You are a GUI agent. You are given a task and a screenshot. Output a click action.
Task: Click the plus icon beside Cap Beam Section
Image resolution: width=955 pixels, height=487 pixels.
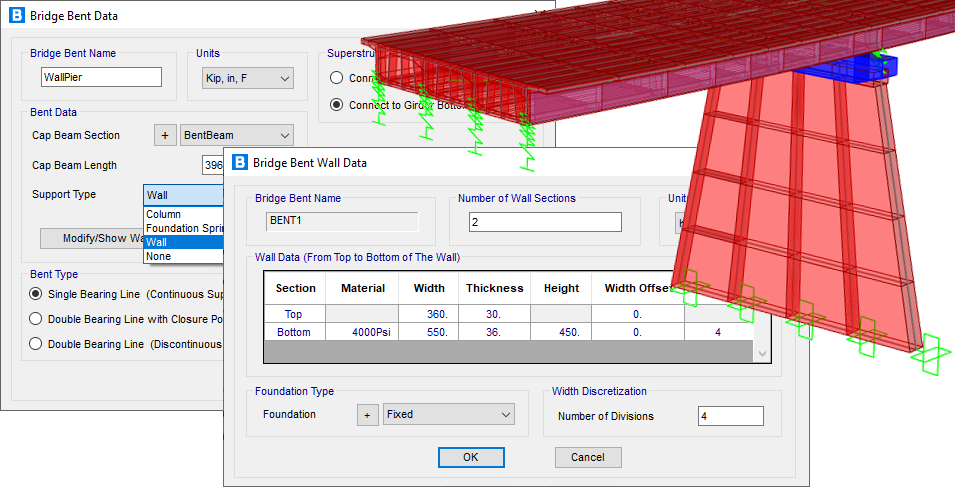click(166, 135)
